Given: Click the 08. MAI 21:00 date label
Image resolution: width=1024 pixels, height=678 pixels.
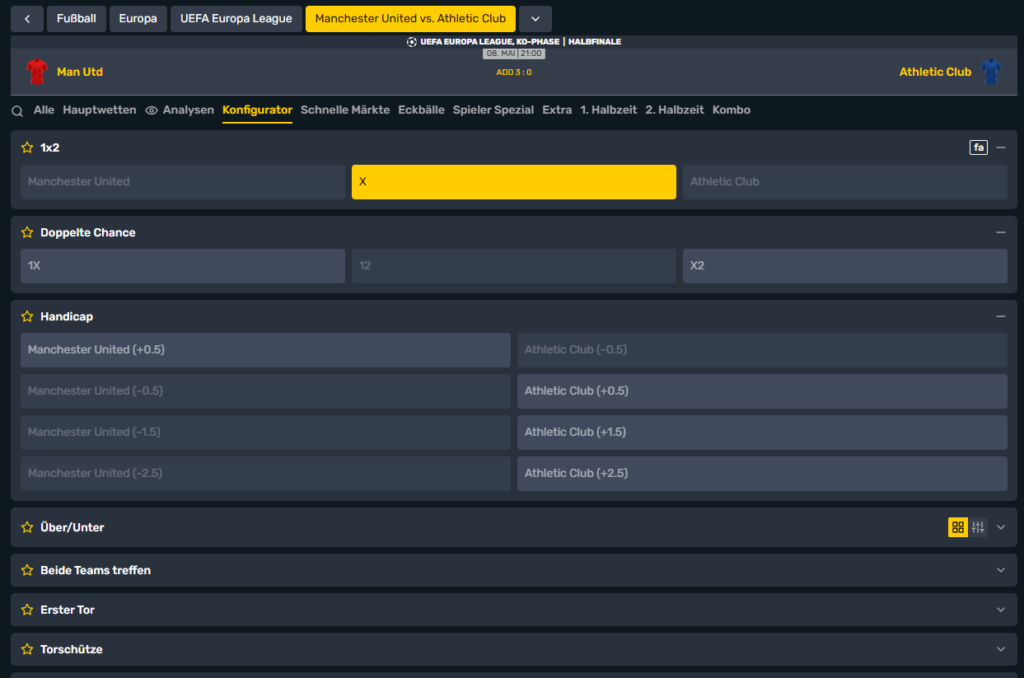Looking at the screenshot, I should click(514, 54).
